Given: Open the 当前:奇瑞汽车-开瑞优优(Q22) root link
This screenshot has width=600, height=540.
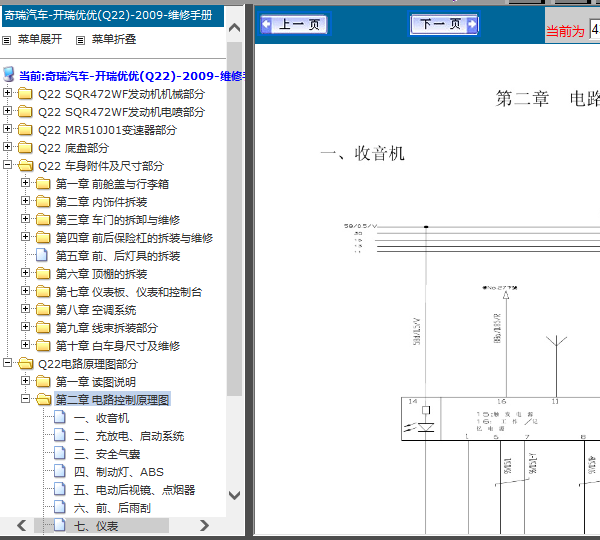Looking at the screenshot, I should 132,76.
